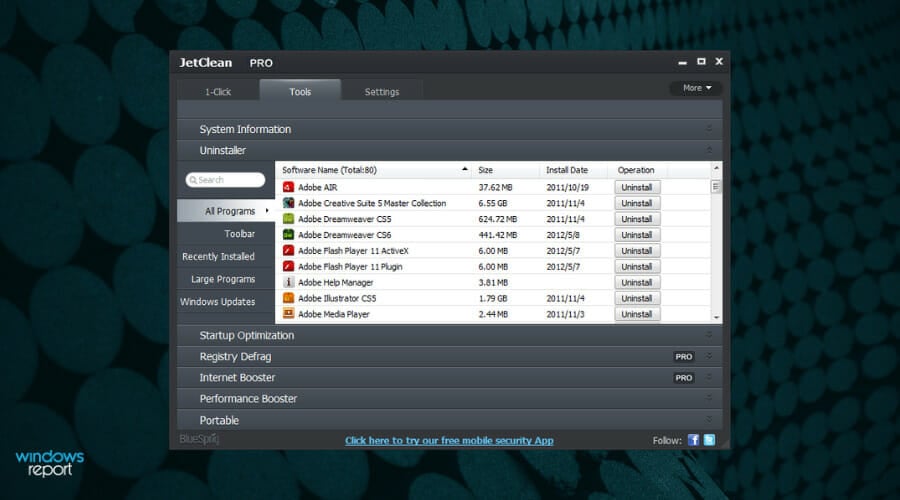Open the Facebook follow icon
This screenshot has height=500, width=900.
click(693, 440)
